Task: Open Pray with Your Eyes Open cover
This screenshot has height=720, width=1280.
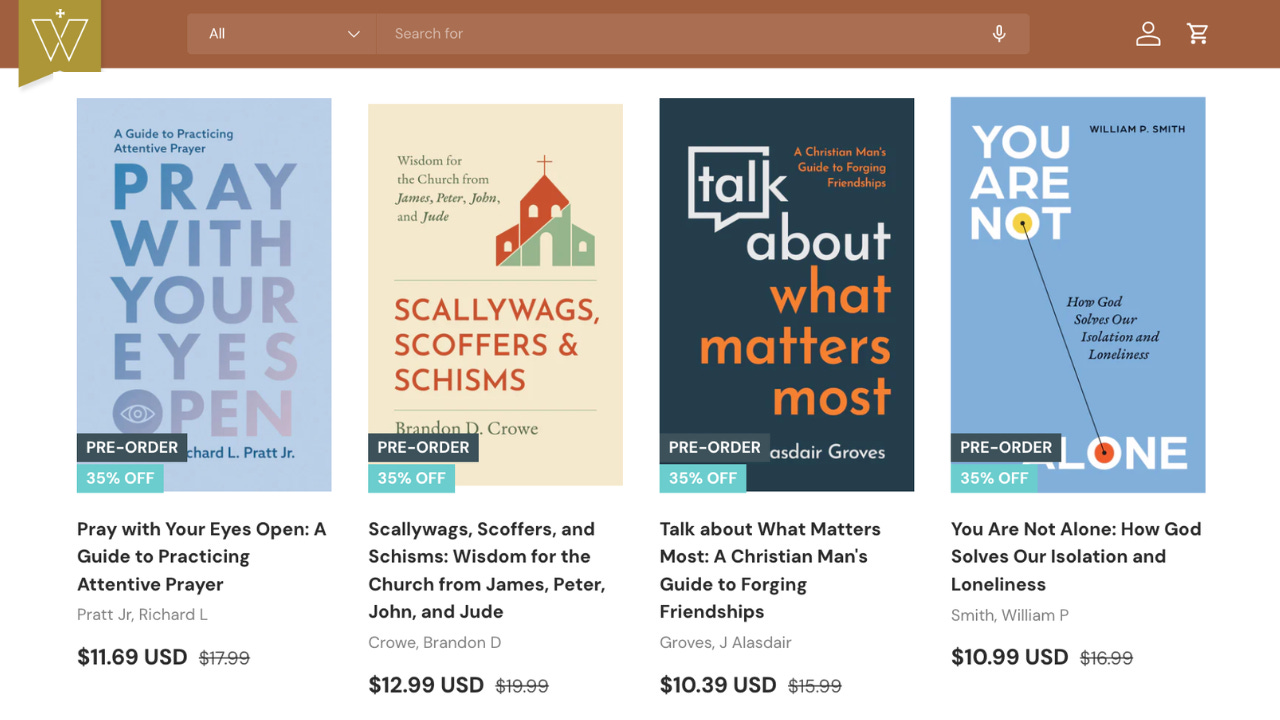Action: (x=204, y=295)
